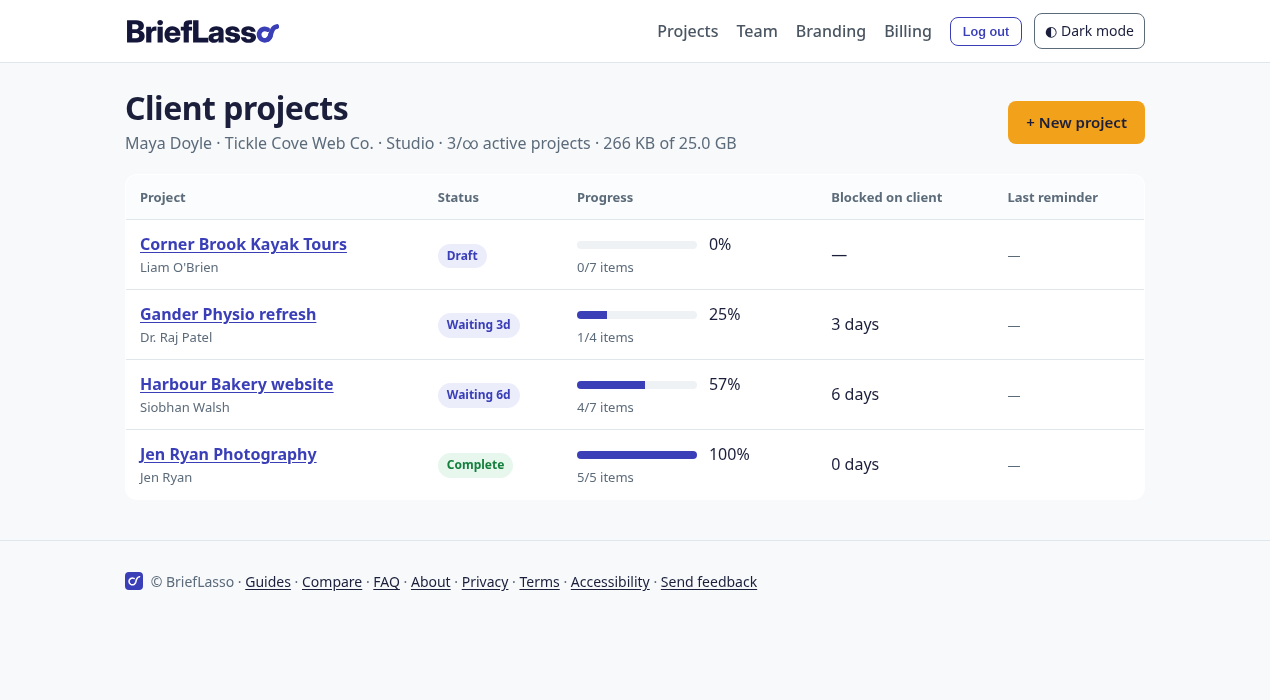Open the Projects nav item
This screenshot has width=1270, height=700.
click(688, 31)
